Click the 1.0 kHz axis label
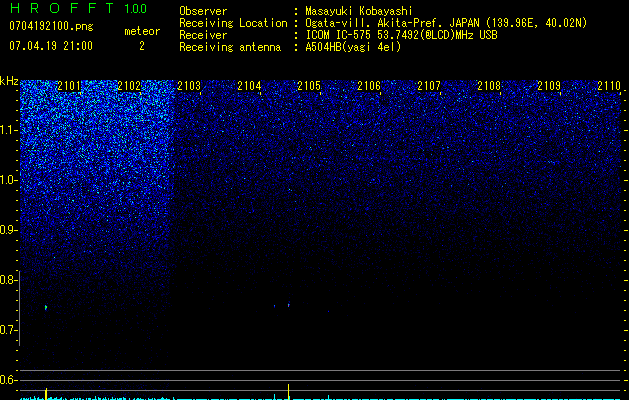 point(7,180)
